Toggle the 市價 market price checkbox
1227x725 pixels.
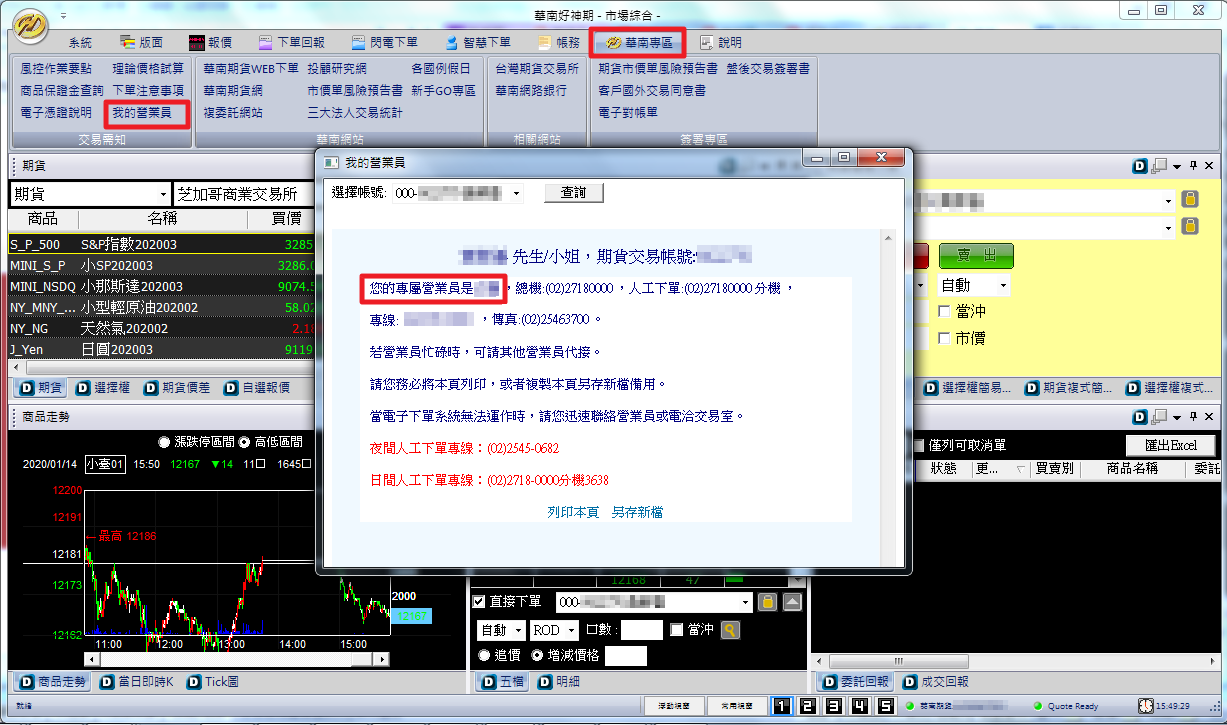(945, 339)
